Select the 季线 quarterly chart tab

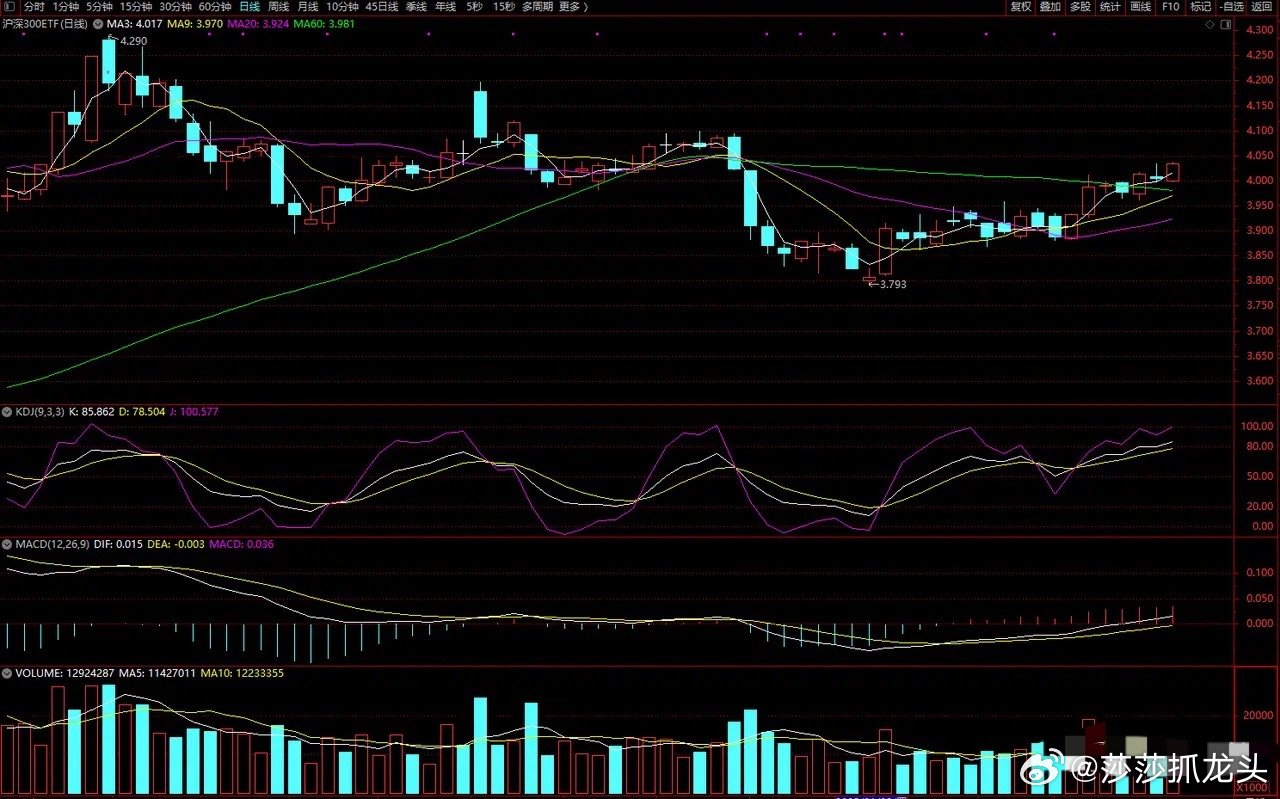[x=416, y=6]
